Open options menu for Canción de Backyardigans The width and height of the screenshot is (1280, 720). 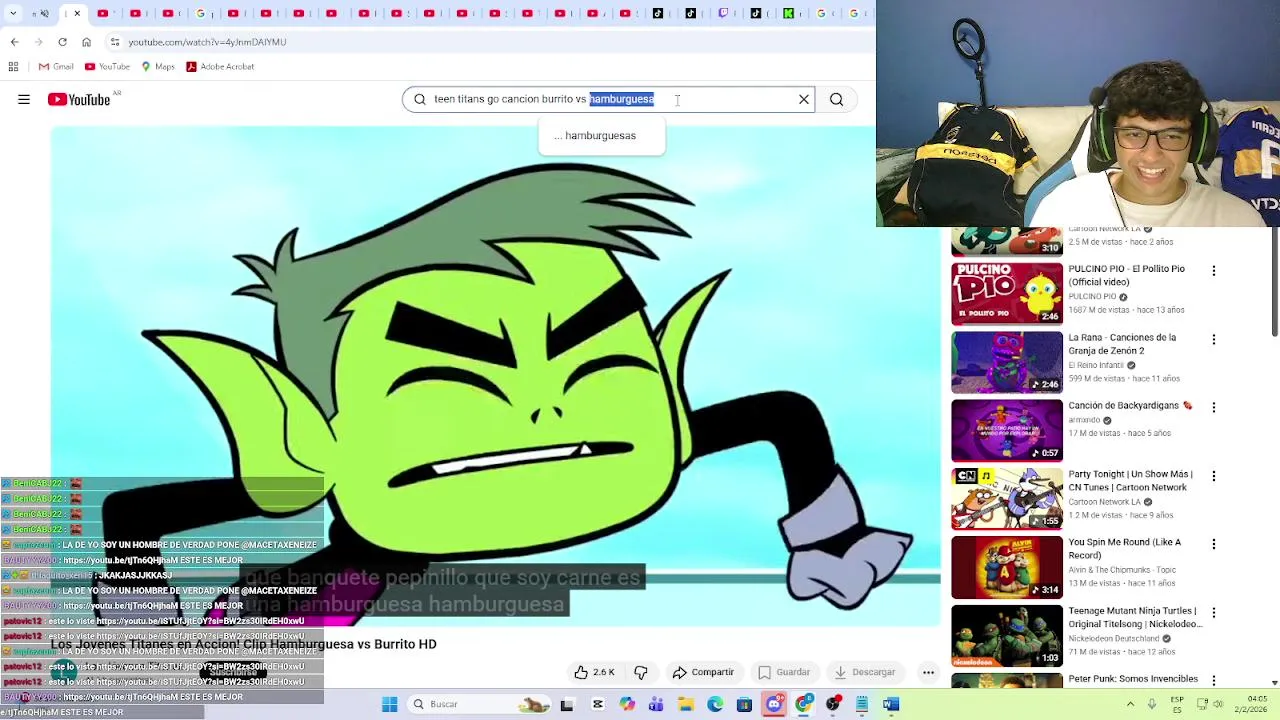tap(1214, 407)
